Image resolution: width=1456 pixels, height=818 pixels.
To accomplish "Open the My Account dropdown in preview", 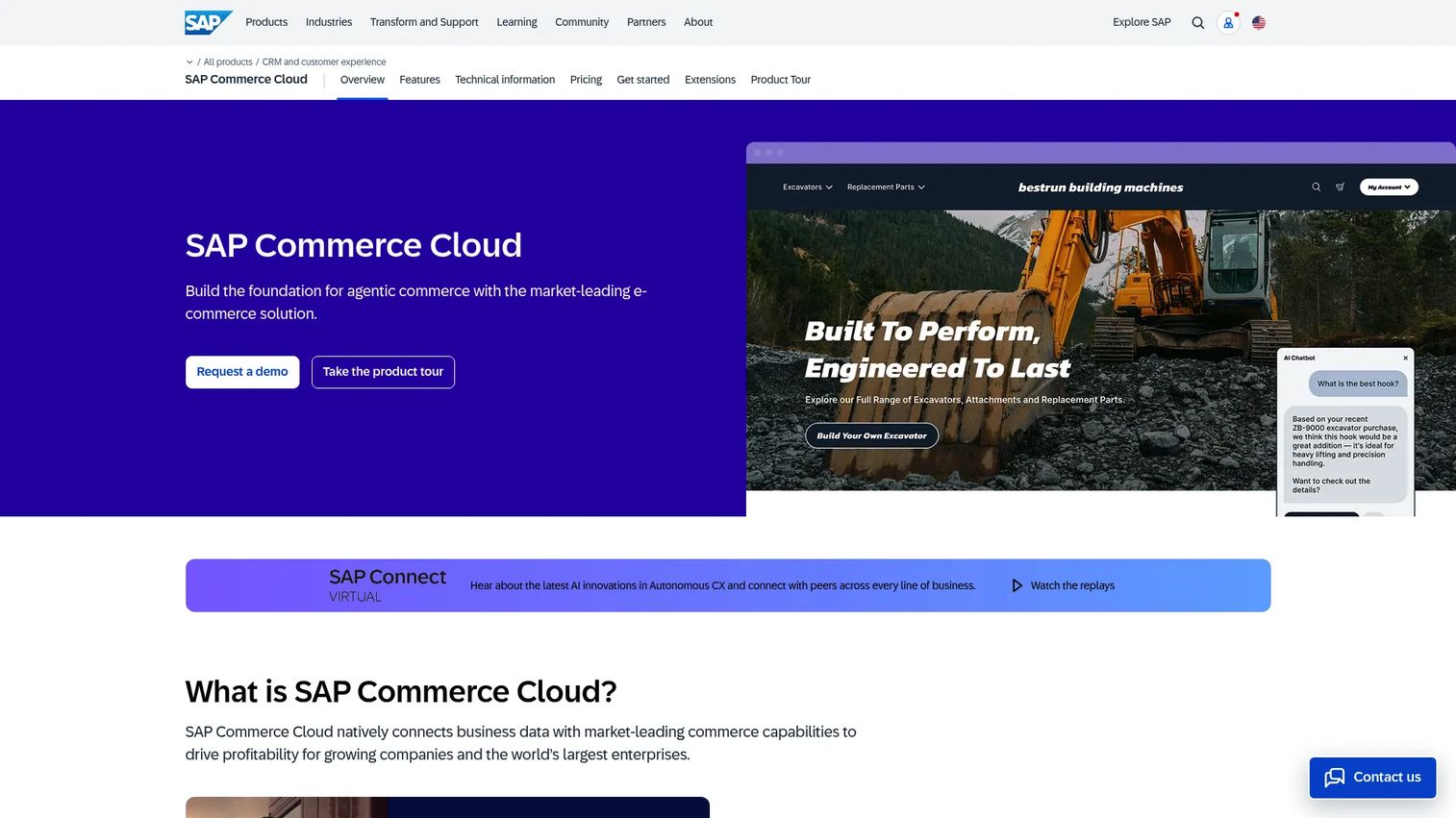I will pos(1389,187).
